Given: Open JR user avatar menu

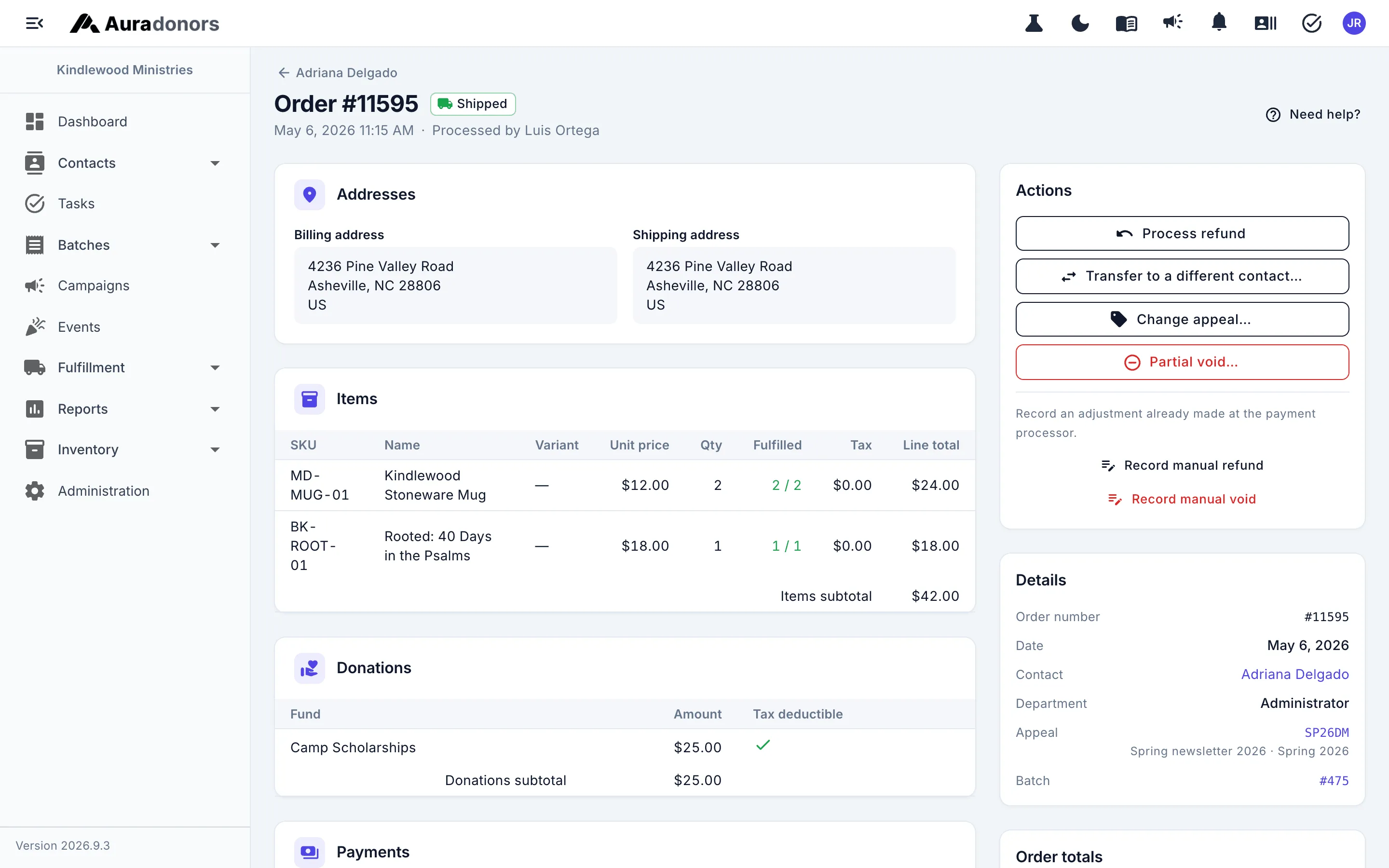Looking at the screenshot, I should click(1354, 24).
